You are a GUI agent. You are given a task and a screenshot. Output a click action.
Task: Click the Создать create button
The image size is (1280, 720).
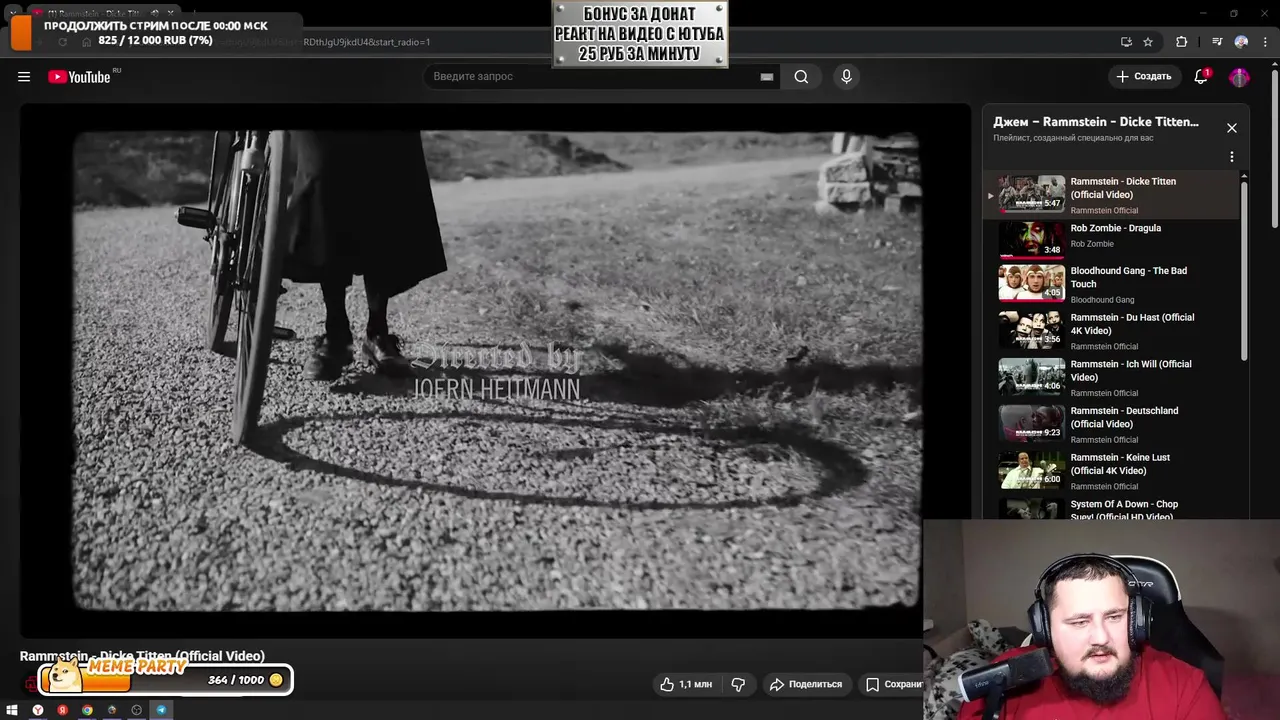[1143, 76]
